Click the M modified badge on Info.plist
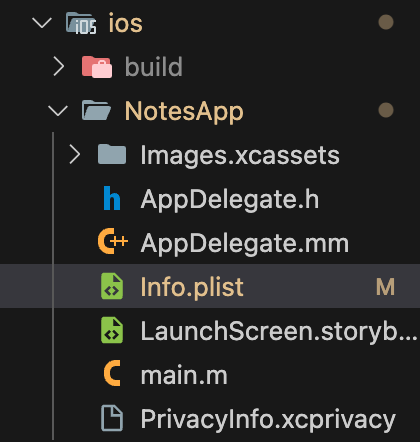This screenshot has width=420, height=442. tap(385, 287)
